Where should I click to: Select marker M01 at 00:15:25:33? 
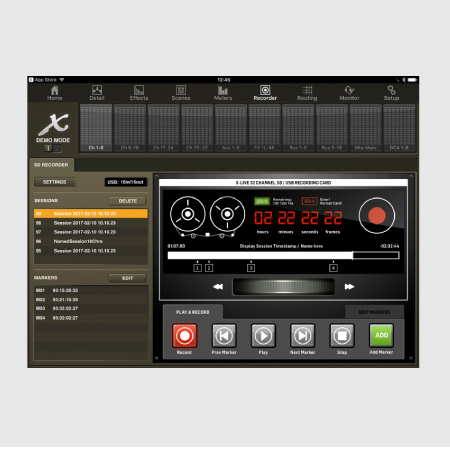pyautogui.click(x=91, y=290)
